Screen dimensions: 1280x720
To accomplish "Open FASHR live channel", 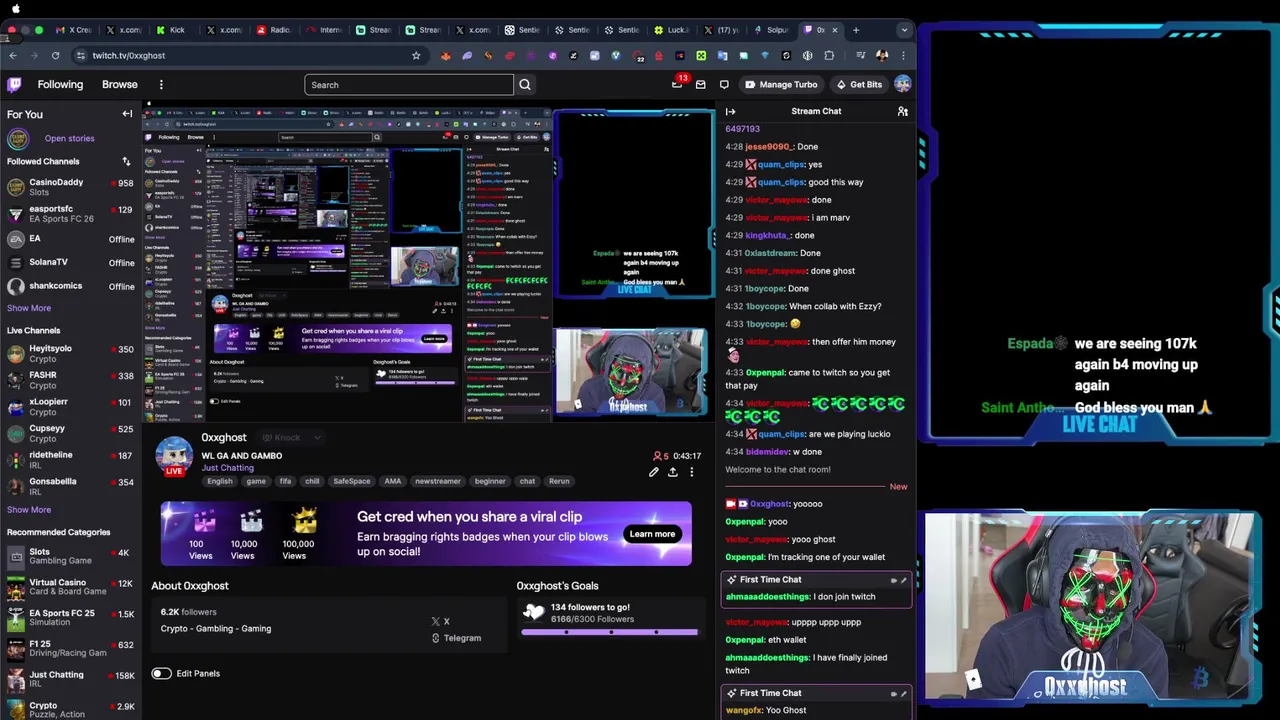I will (x=70, y=380).
